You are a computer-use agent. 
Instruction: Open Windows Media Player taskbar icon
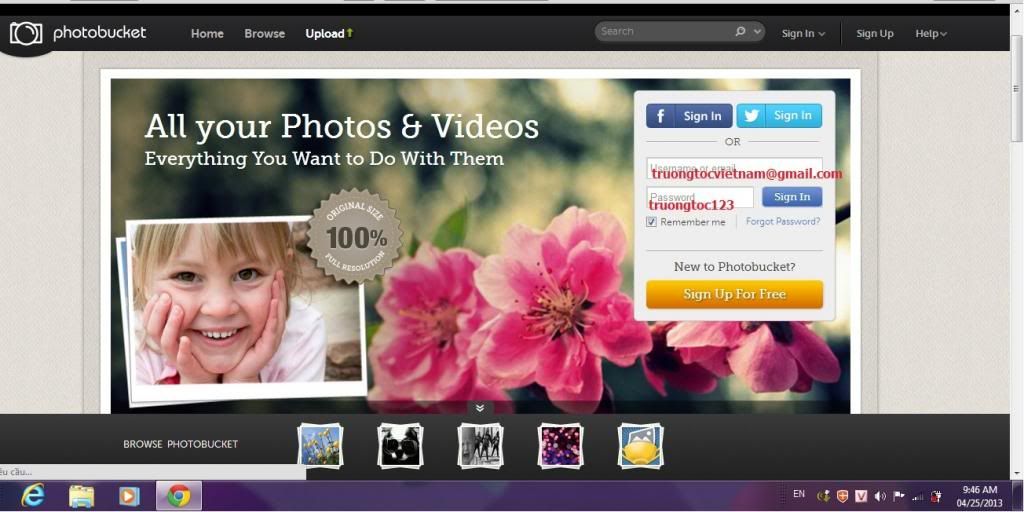click(x=129, y=496)
